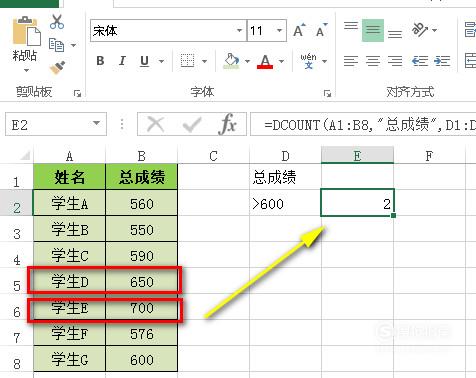Viewport: 476px width, 378px height.
Task: Select column A header
Action: [69, 155]
